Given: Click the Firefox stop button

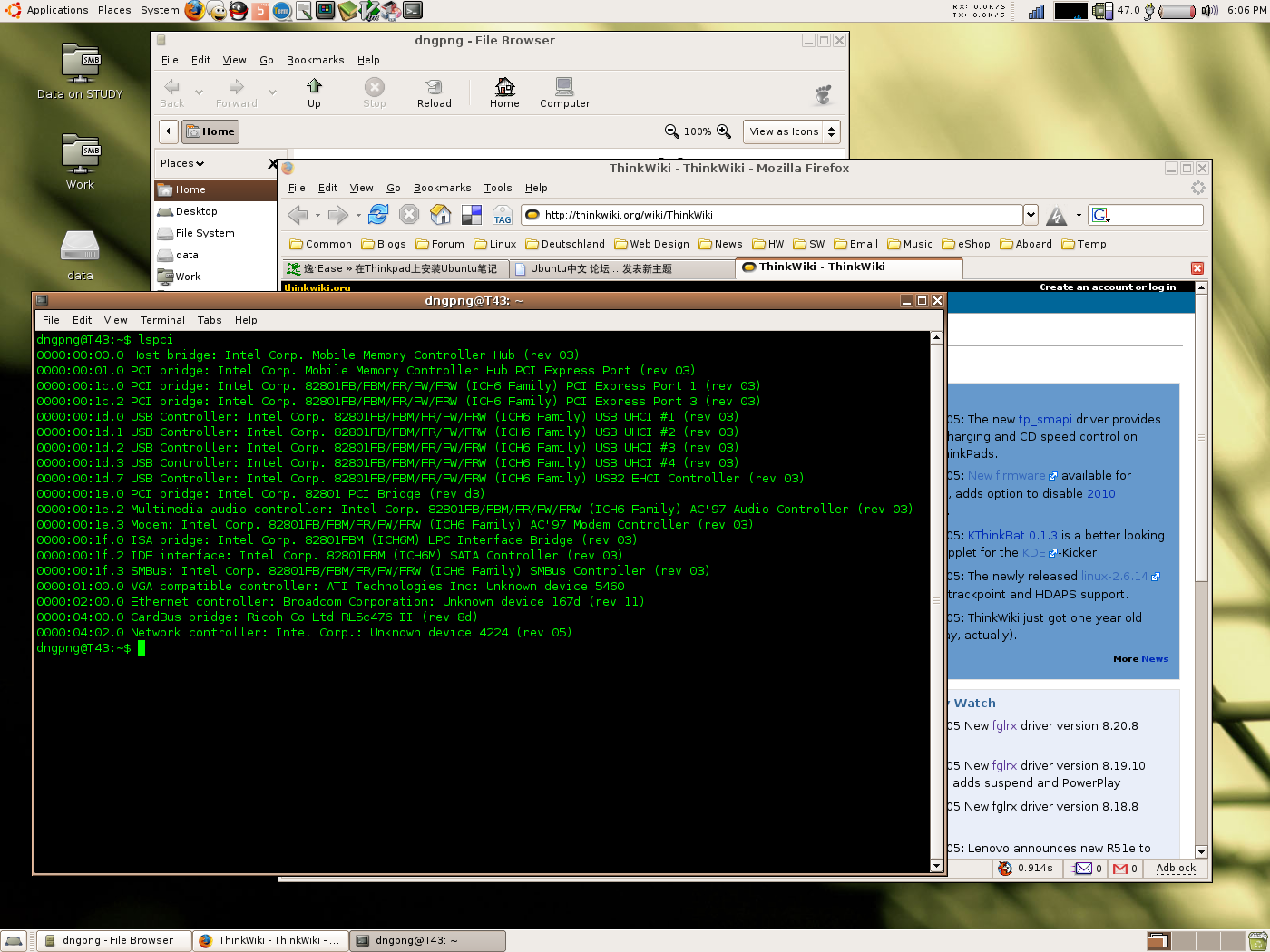Looking at the screenshot, I should point(409,214).
